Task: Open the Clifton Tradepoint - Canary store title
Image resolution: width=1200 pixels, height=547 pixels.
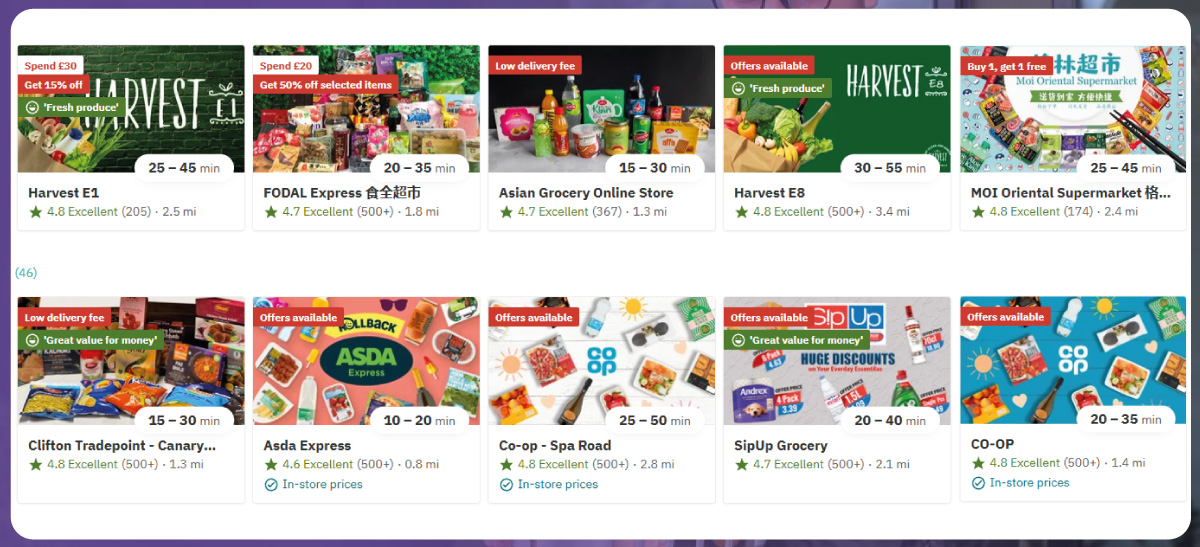Action: click(x=122, y=445)
